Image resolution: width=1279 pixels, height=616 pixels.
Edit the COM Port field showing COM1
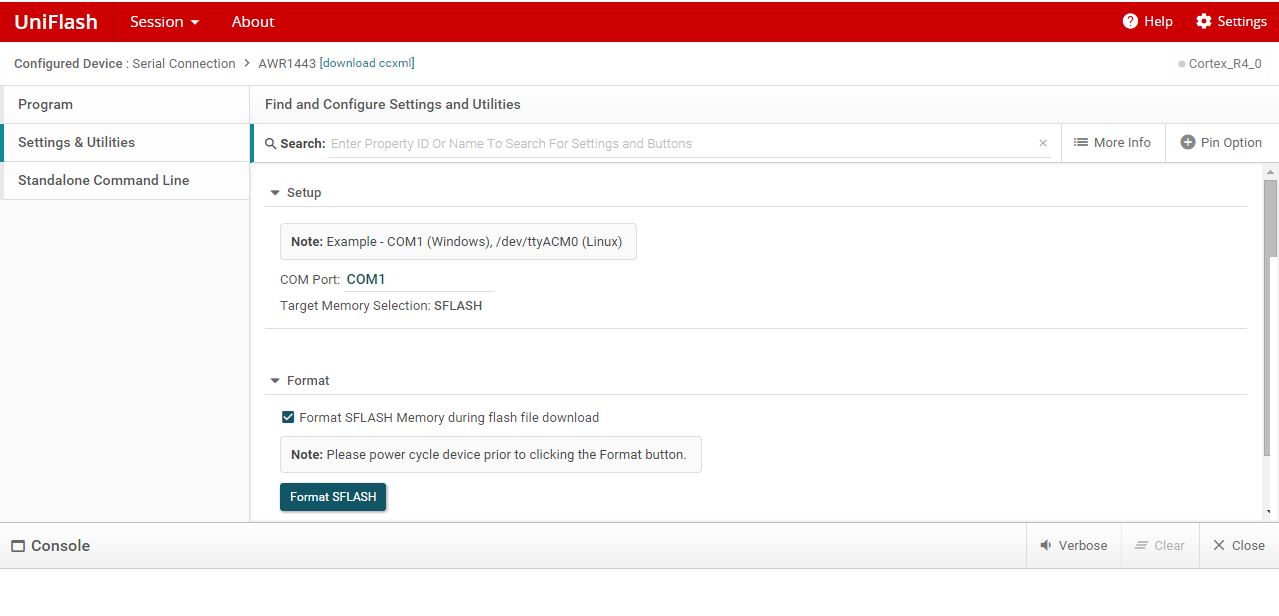click(x=419, y=279)
